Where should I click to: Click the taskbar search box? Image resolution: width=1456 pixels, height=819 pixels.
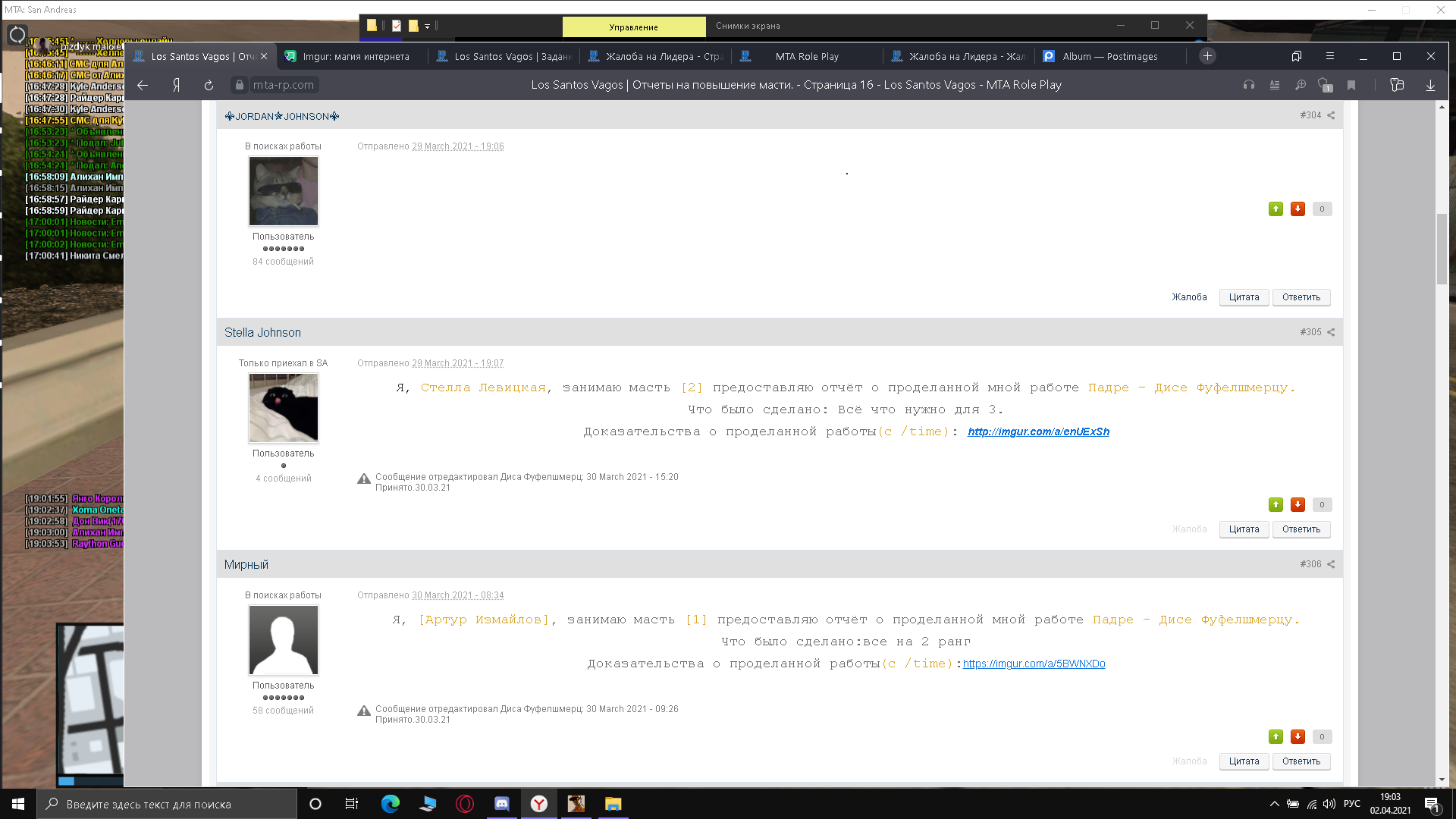pyautogui.click(x=167, y=804)
